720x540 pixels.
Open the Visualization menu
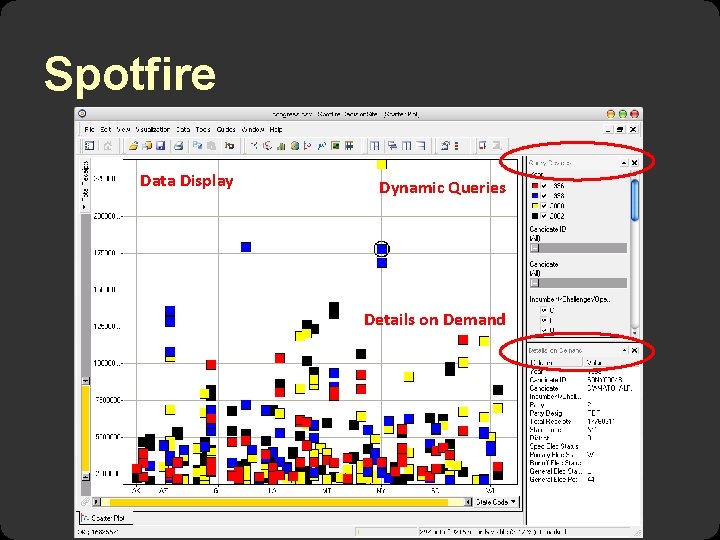pos(153,129)
